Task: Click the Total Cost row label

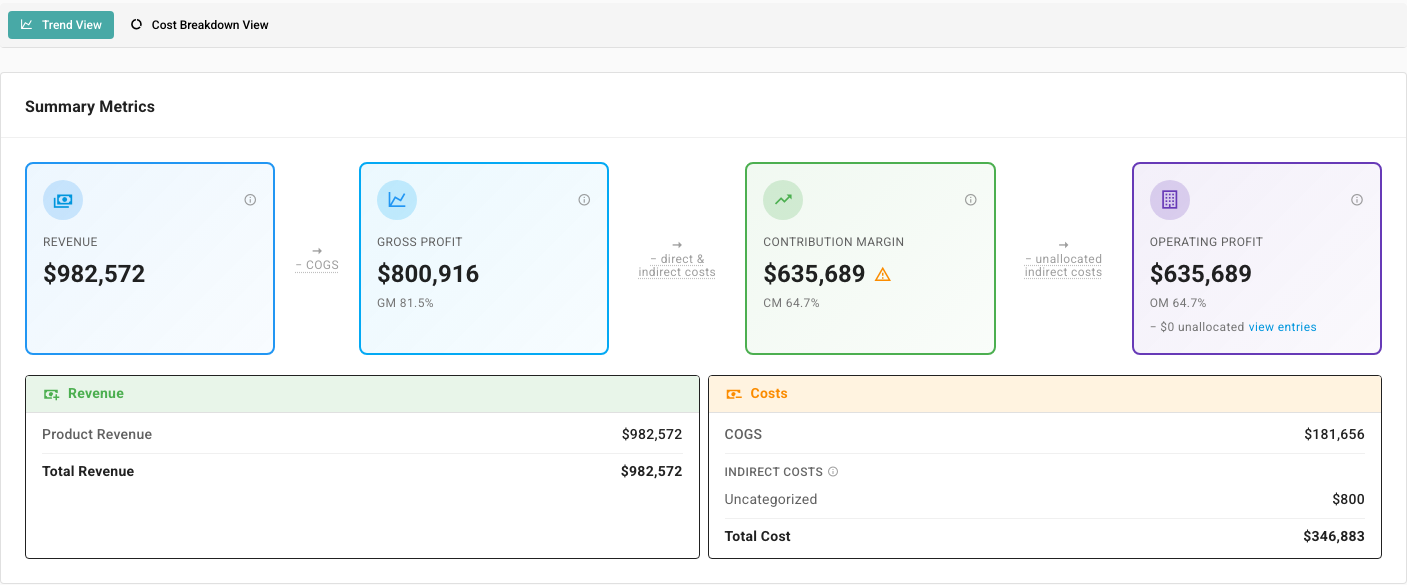Action: coord(757,536)
